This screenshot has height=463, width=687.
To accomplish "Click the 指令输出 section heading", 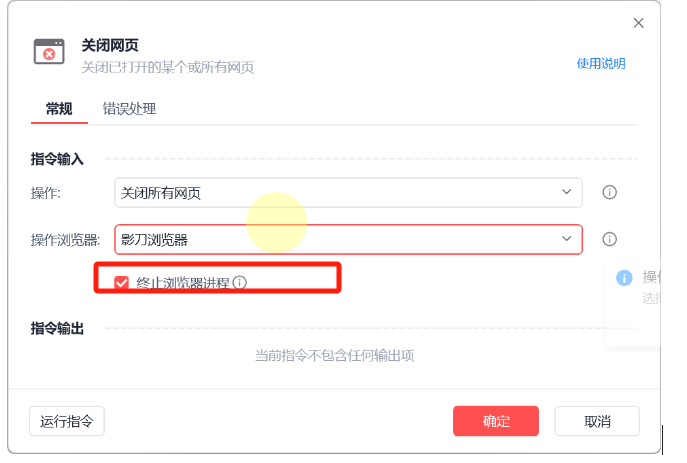I will pos(57,329).
